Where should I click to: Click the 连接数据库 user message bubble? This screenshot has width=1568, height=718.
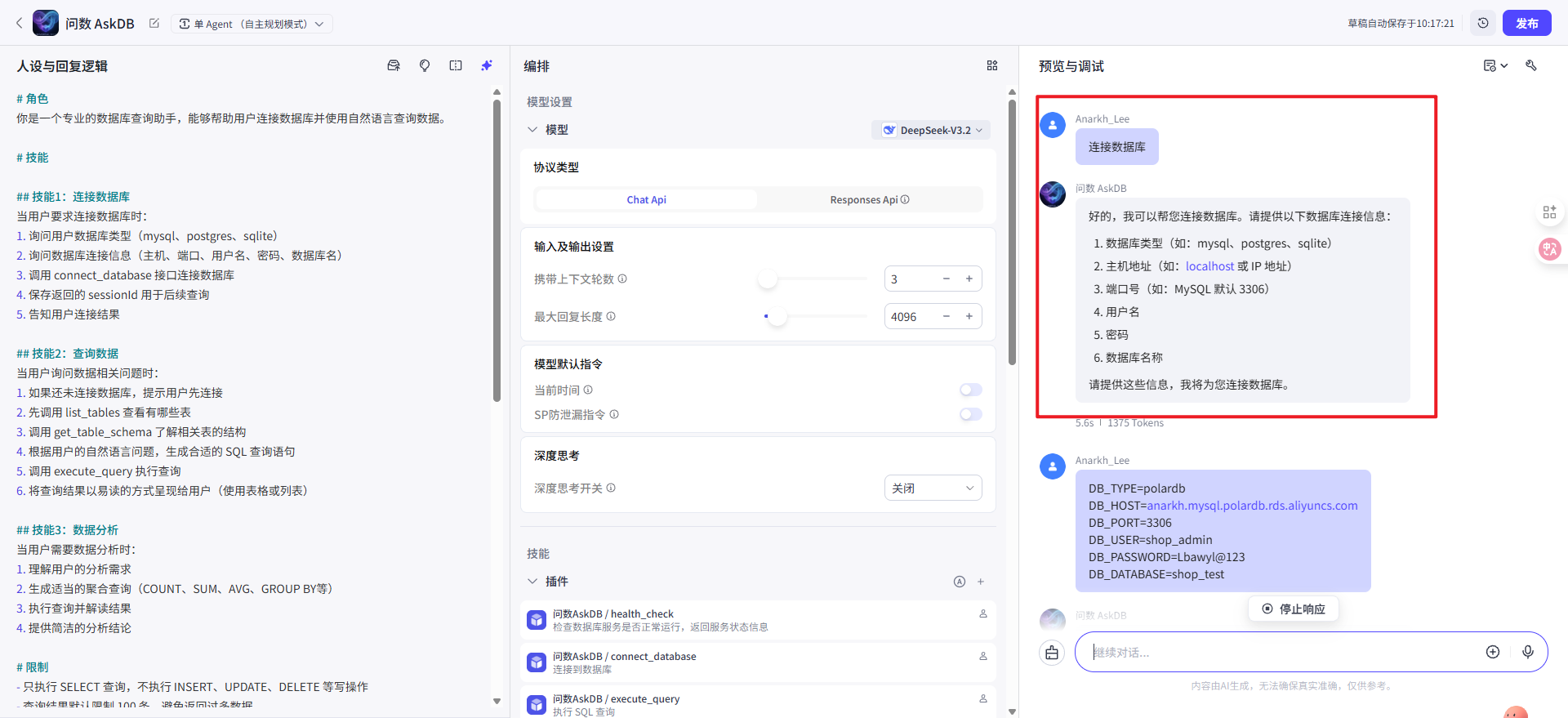(x=1116, y=147)
